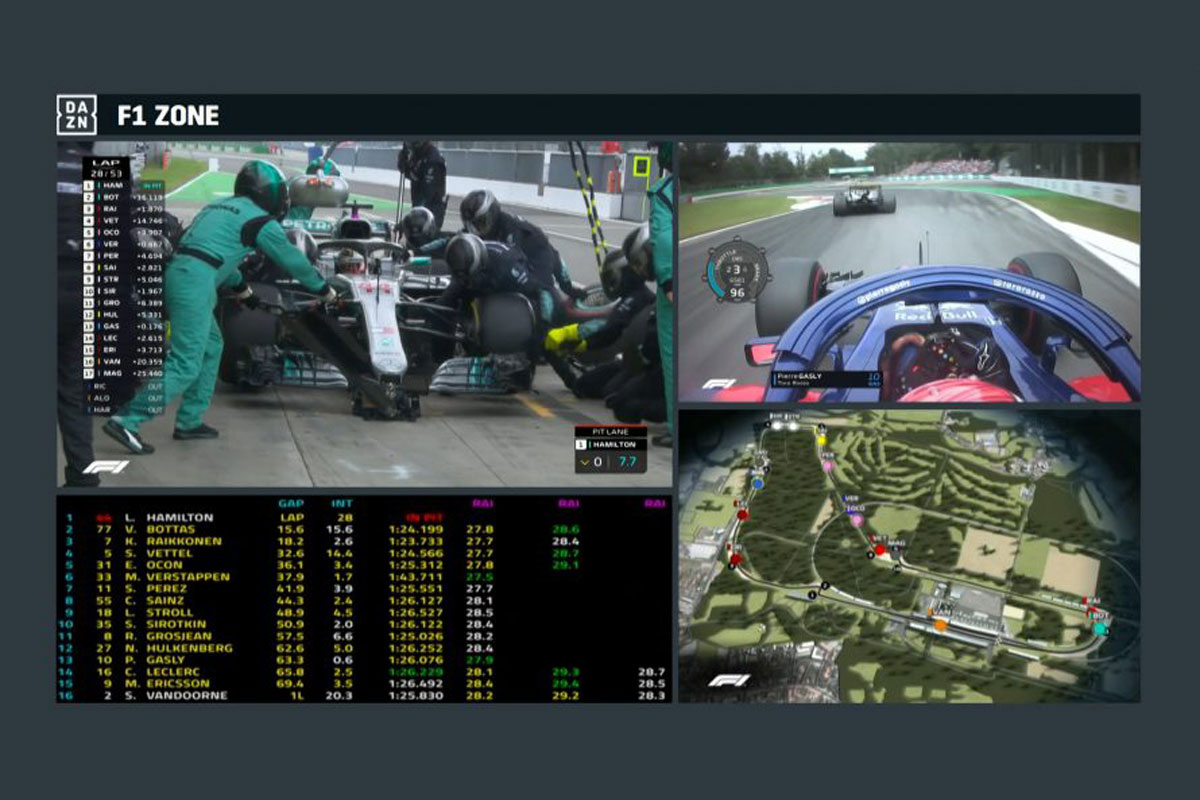This screenshot has height=800, width=1200.
Task: Click MAG in the leaderboard tower
Action: point(123,373)
